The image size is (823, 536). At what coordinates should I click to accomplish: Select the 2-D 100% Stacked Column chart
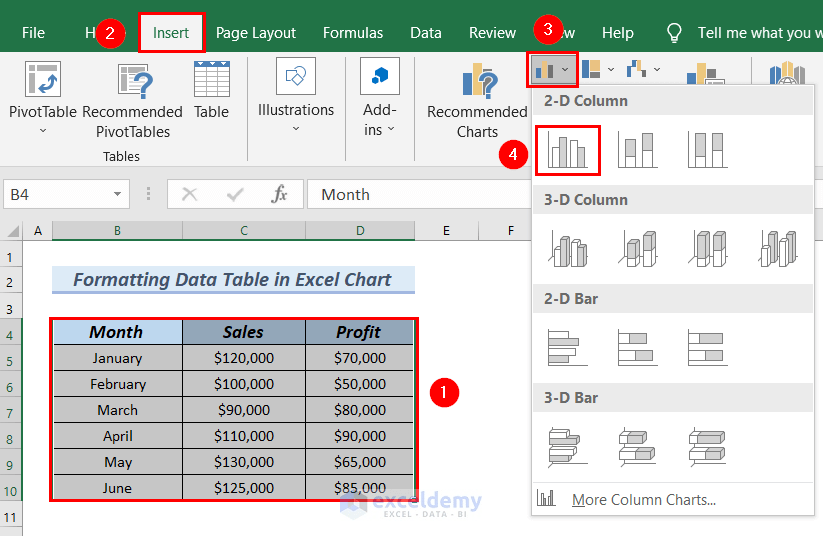click(x=708, y=150)
